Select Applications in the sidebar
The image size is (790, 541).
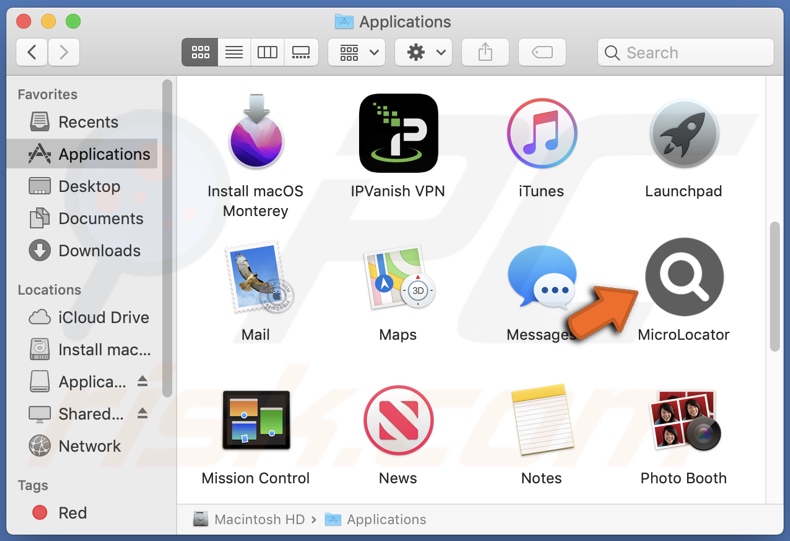83,154
